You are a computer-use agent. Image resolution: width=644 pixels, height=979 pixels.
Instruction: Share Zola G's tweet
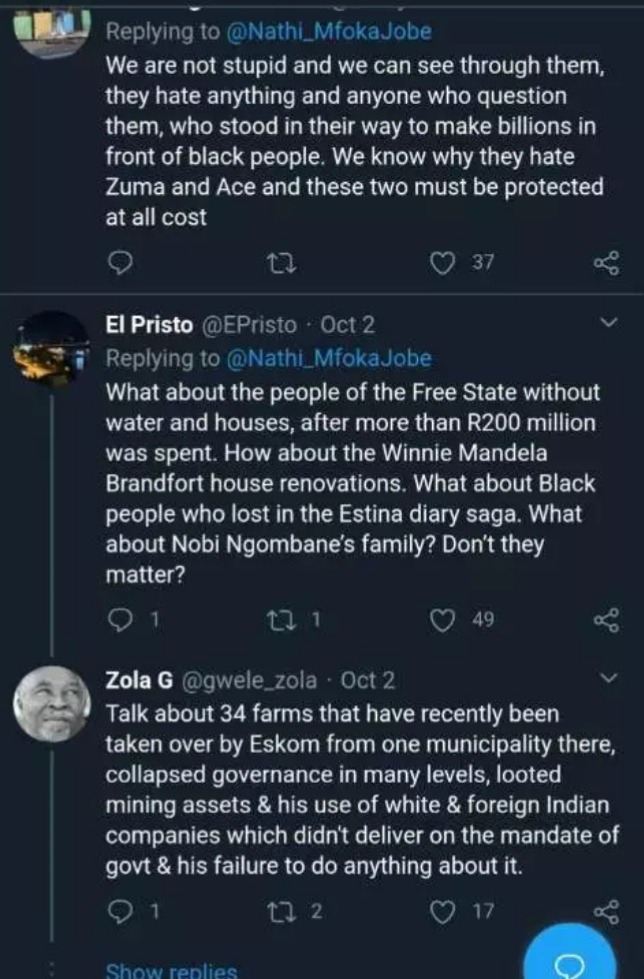point(607,912)
